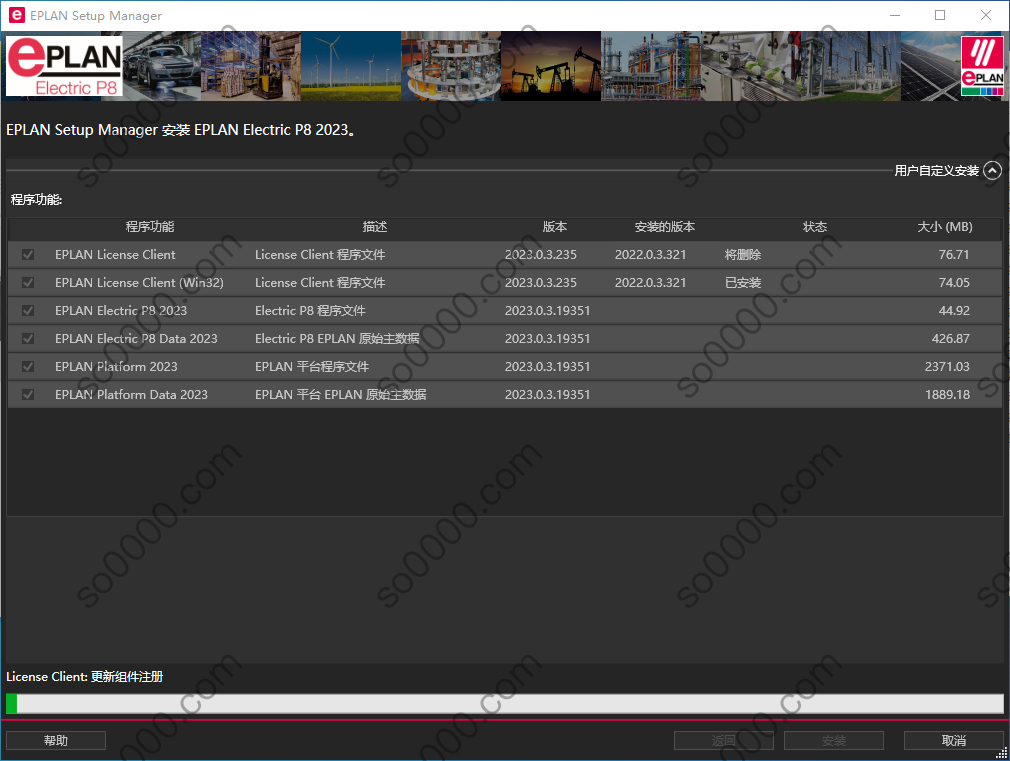The image size is (1010, 761).
Task: Click the wind turbines banner thumbnail
Action: pyautogui.click(x=350, y=66)
